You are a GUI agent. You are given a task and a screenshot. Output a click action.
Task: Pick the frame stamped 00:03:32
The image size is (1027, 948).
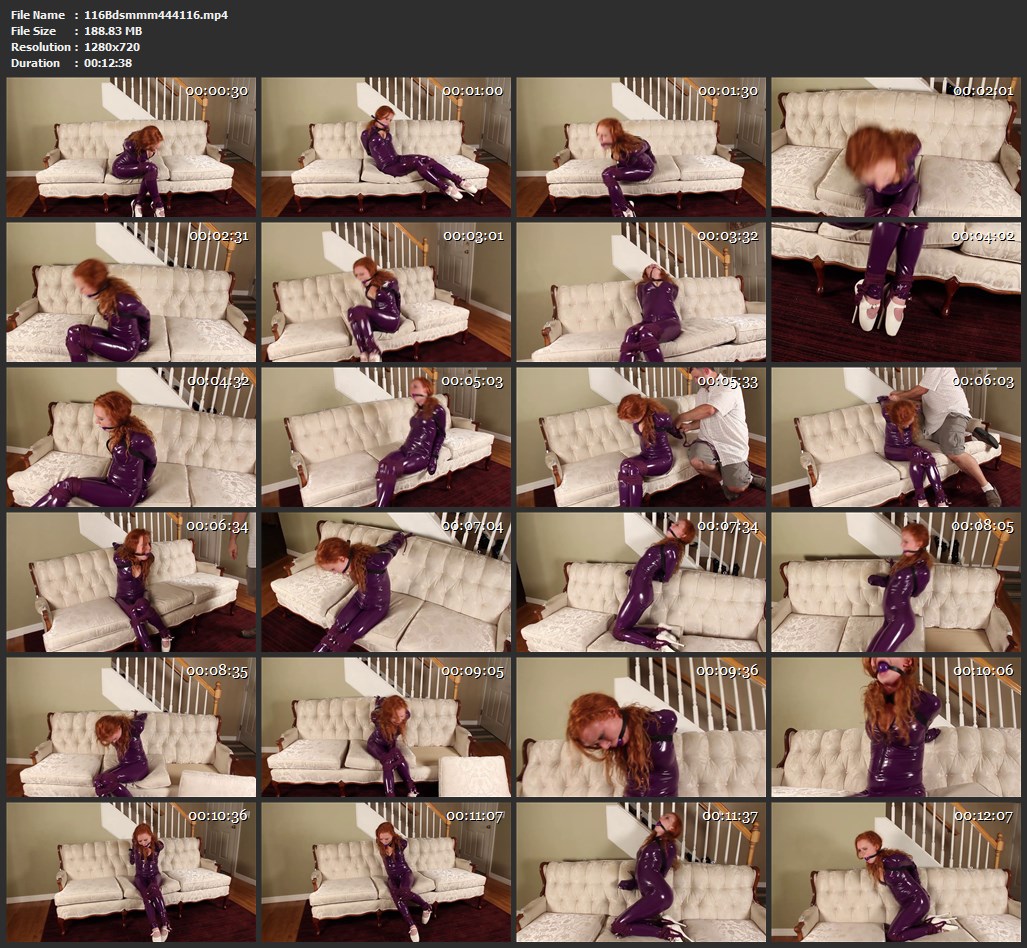pos(641,292)
